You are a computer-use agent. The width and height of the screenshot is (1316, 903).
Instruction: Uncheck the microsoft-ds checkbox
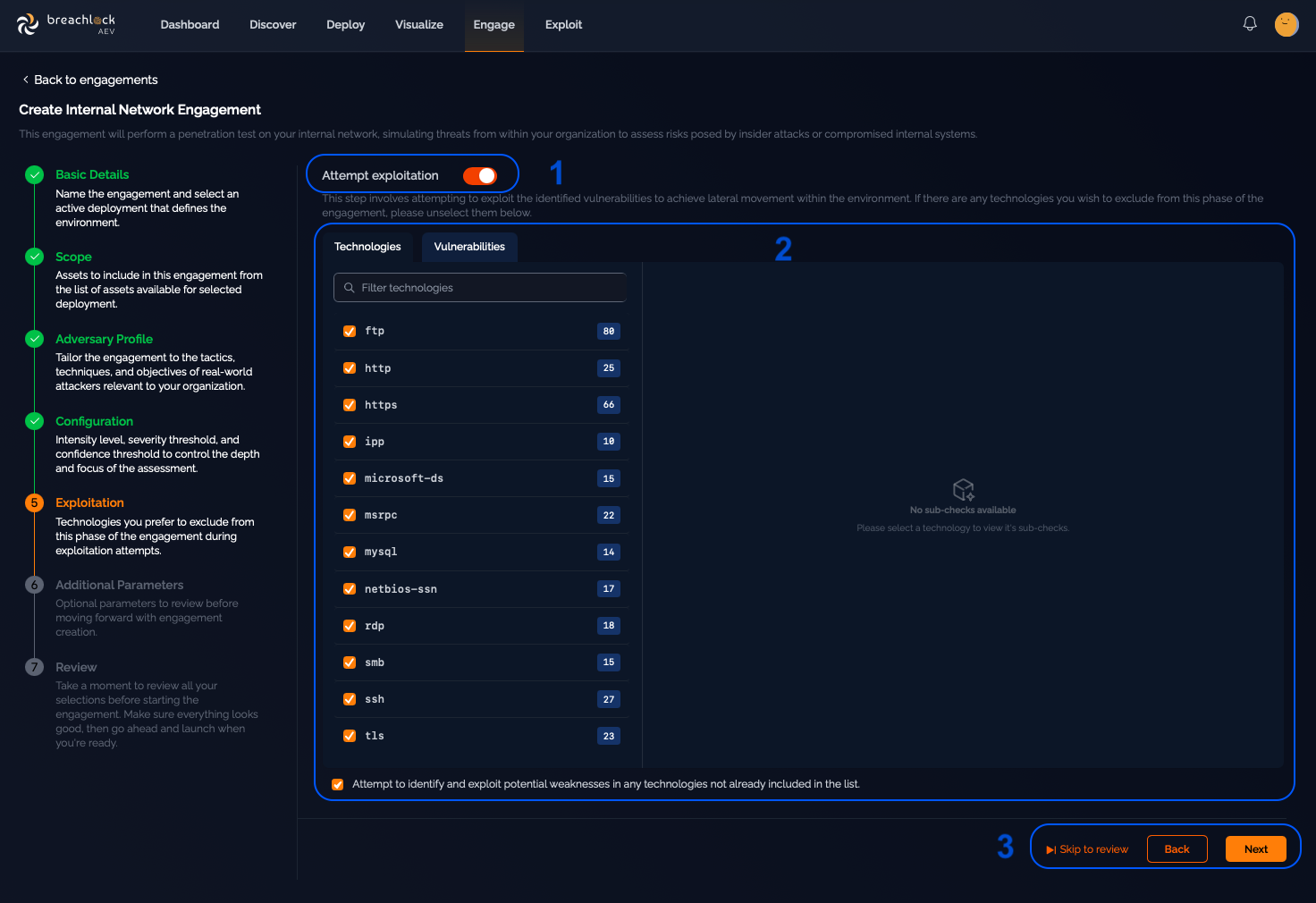point(350,478)
